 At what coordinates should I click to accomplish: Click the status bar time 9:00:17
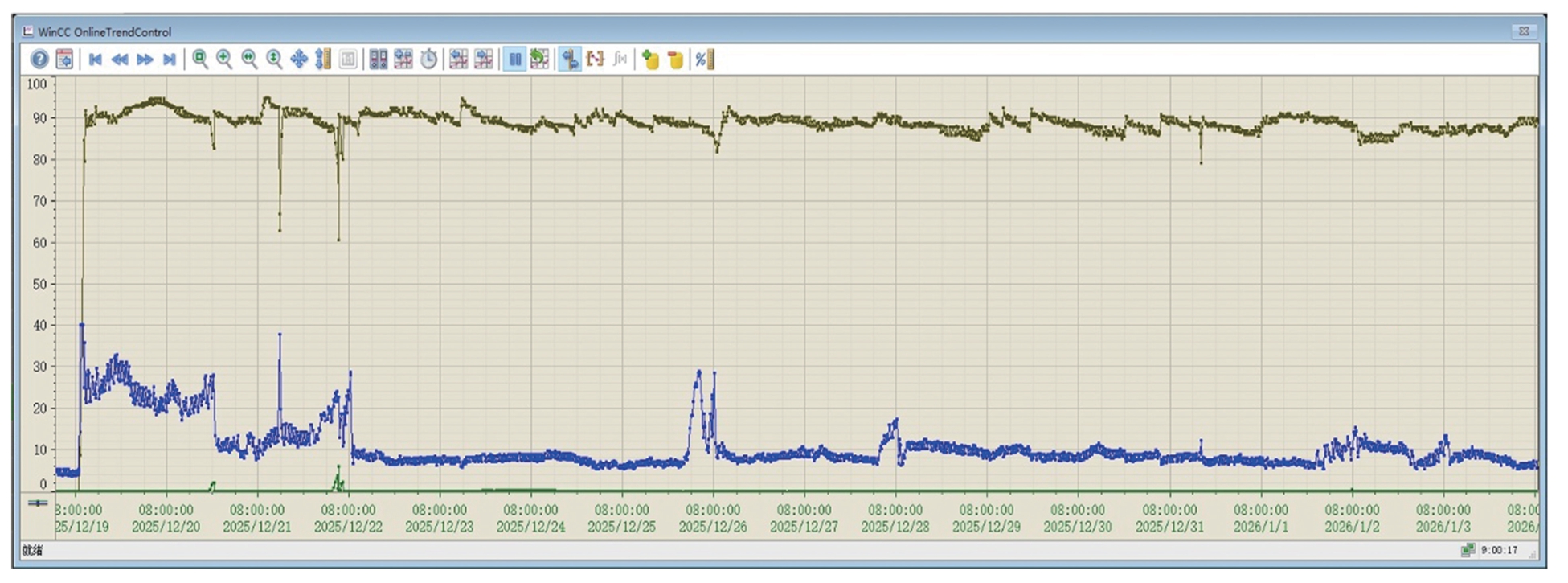pyautogui.click(x=1500, y=550)
